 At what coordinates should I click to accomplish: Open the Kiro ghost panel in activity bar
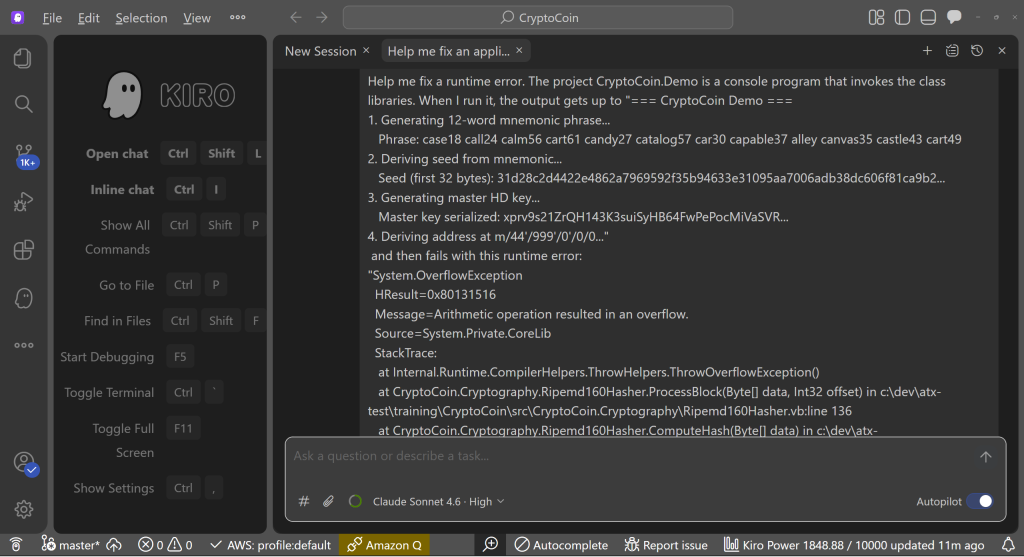[23, 298]
